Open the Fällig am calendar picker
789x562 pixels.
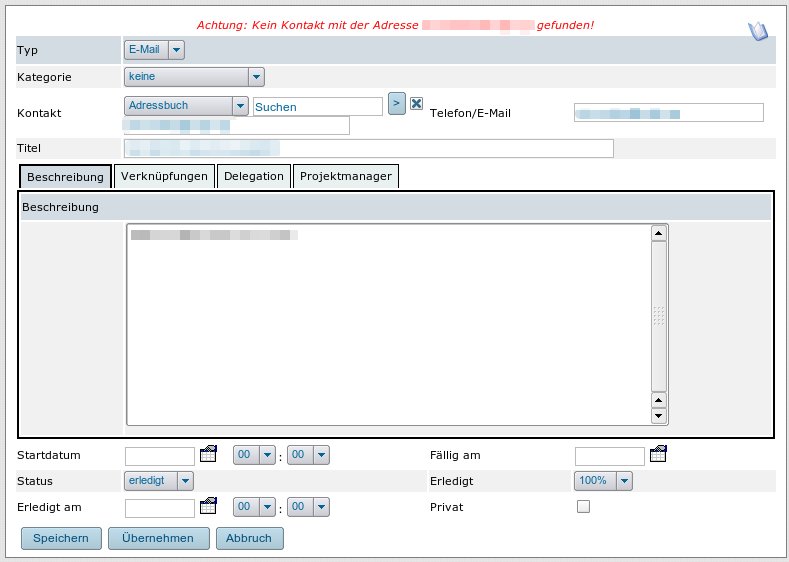(658, 454)
